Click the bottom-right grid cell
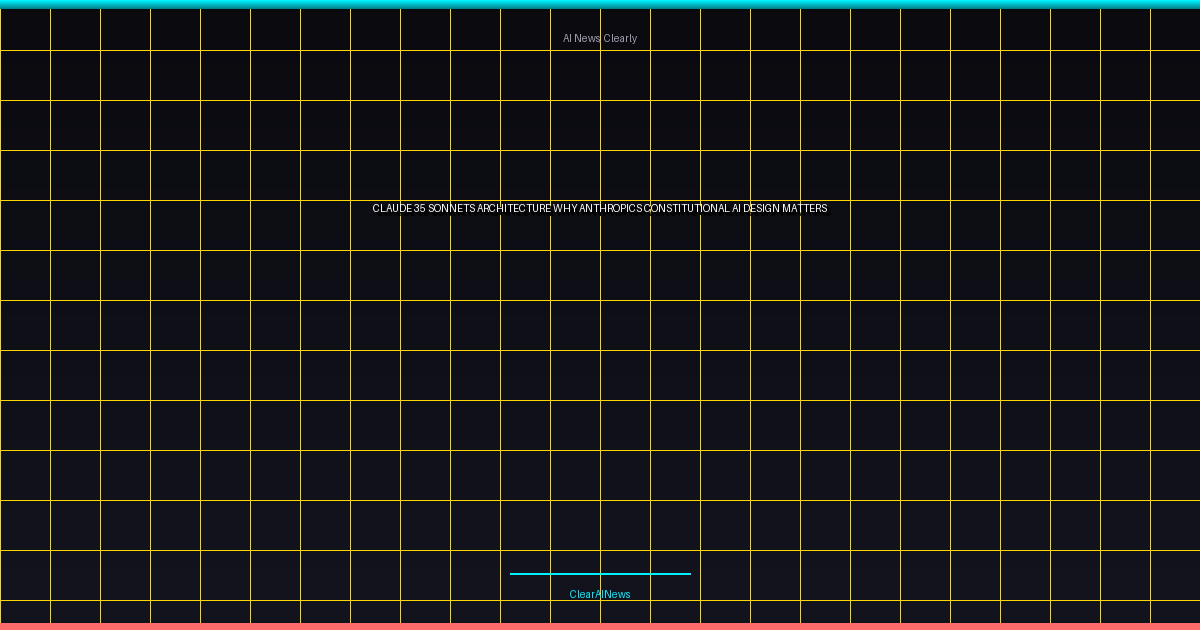This screenshot has height=630, width=1200. [x=1175, y=610]
